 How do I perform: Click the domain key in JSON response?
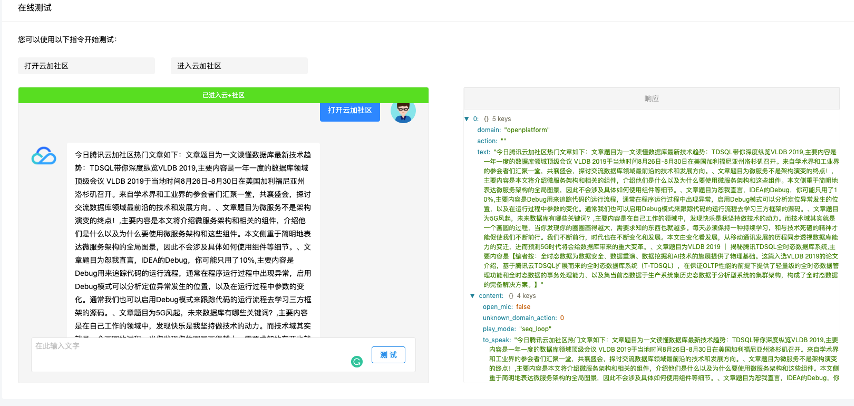coord(489,130)
